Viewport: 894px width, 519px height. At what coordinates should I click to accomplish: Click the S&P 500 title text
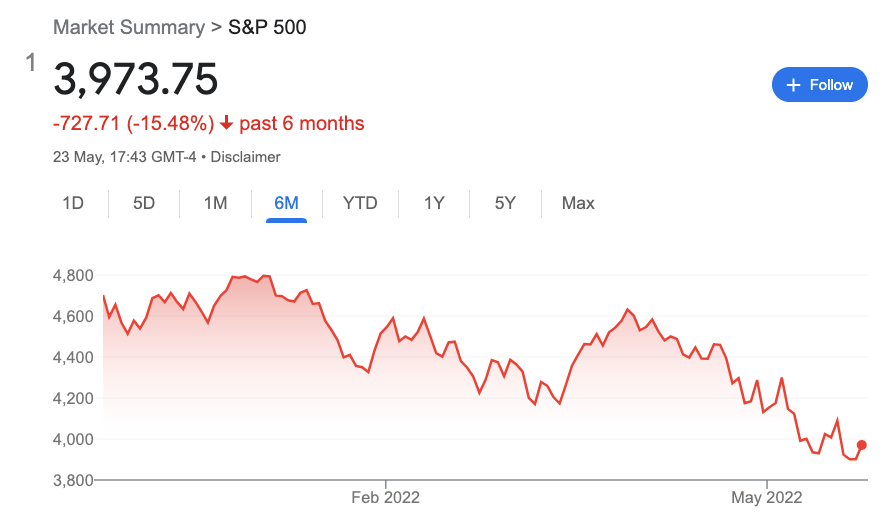coord(268,27)
